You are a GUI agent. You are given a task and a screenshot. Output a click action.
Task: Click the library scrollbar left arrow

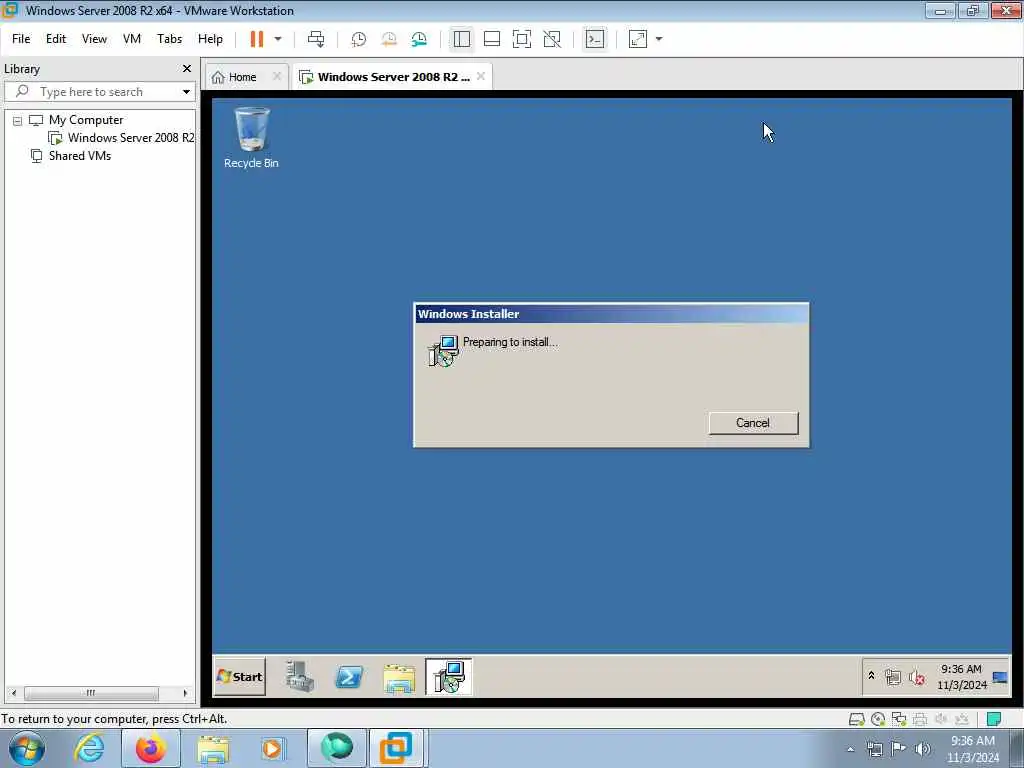coord(14,693)
